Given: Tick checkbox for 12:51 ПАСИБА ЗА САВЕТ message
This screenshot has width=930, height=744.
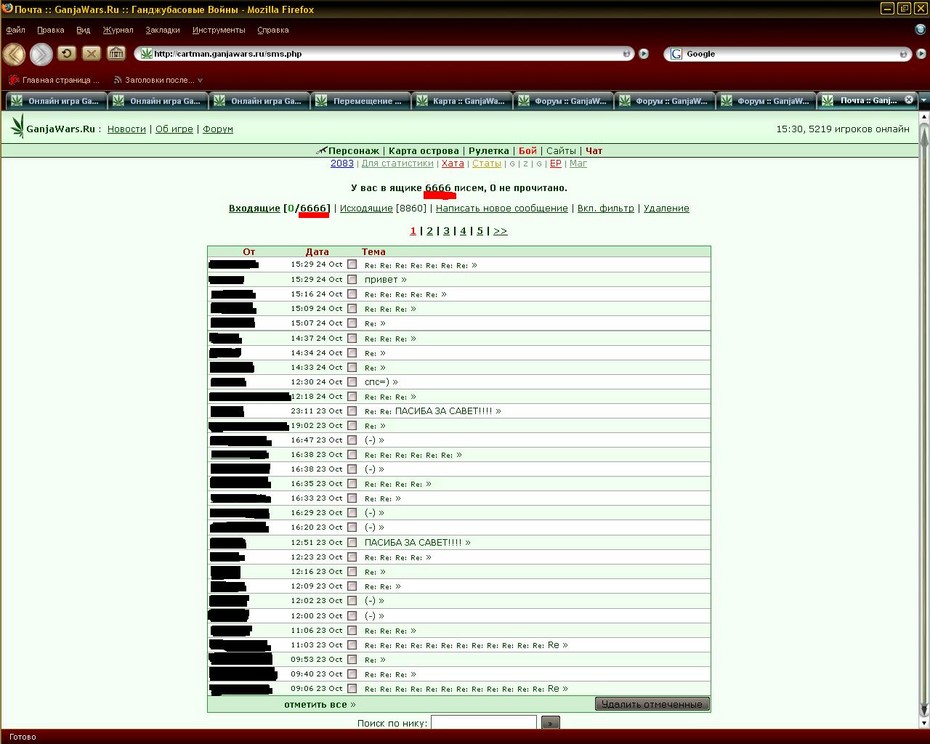Looking at the screenshot, I should (352, 542).
